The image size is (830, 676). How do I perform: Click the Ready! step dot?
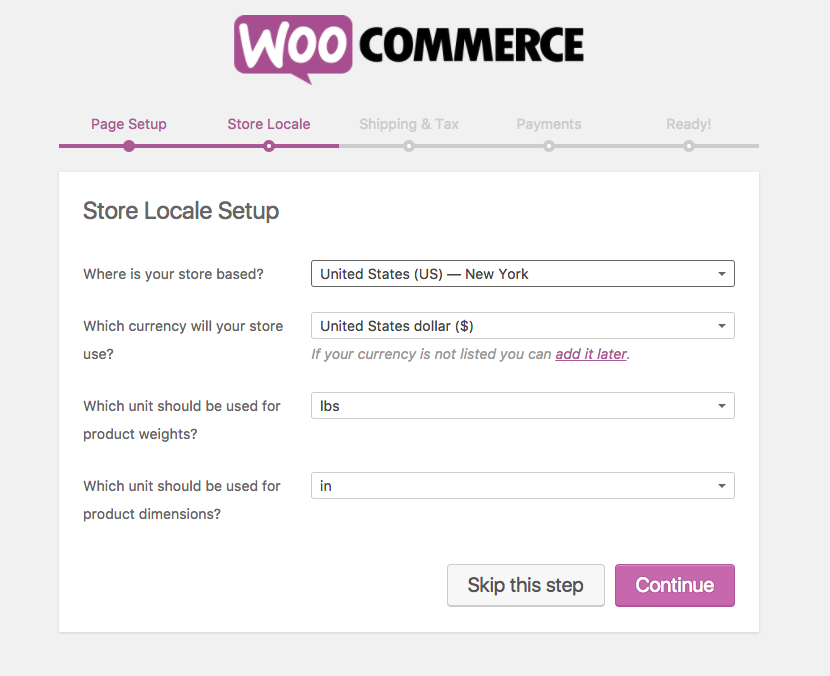point(689,146)
